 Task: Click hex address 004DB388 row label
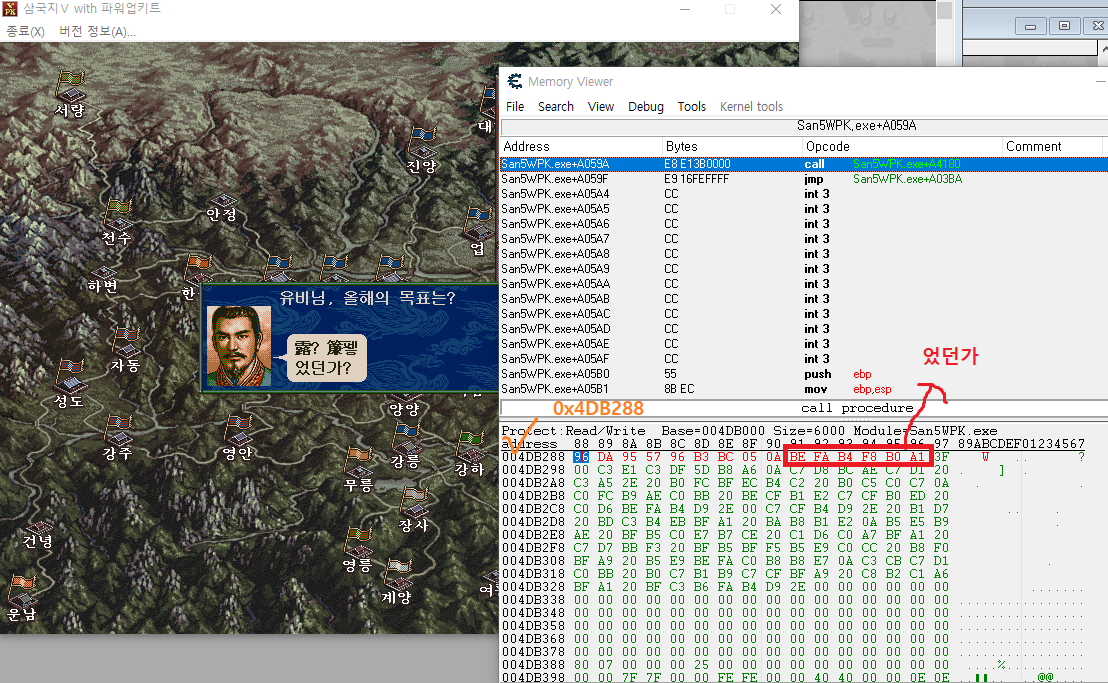tap(534, 665)
